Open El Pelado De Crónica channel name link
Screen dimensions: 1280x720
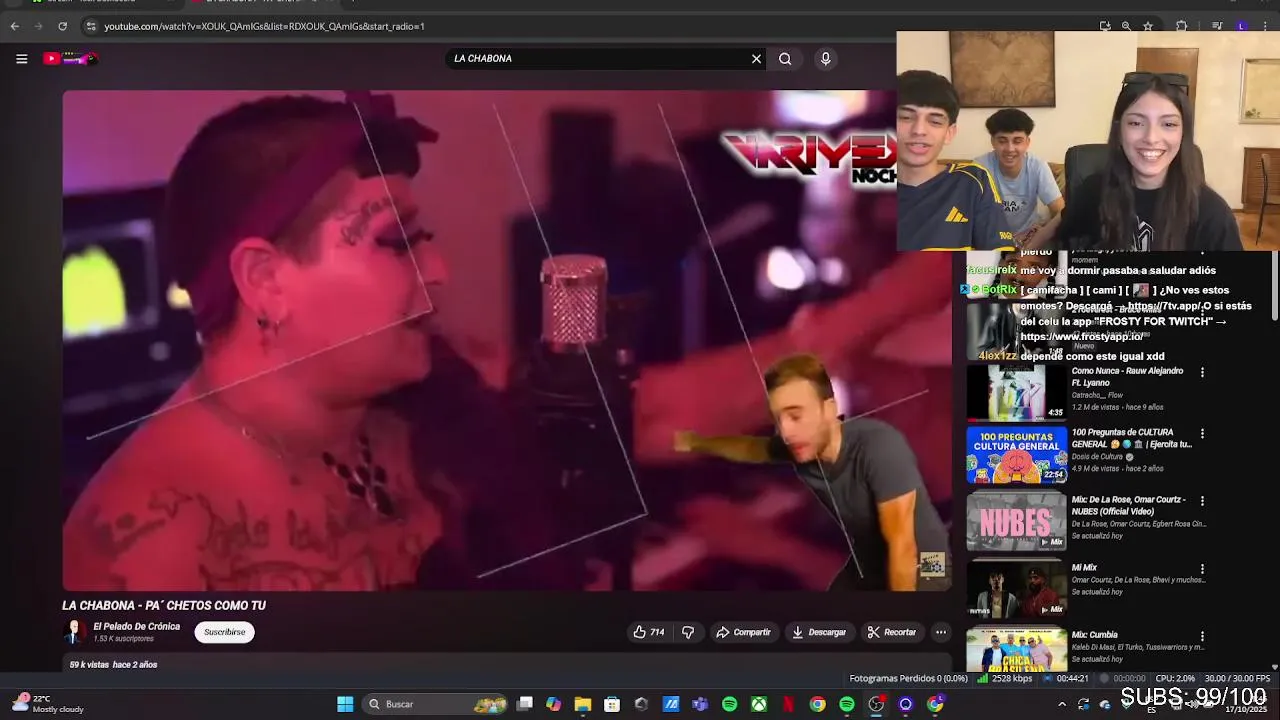click(137, 627)
